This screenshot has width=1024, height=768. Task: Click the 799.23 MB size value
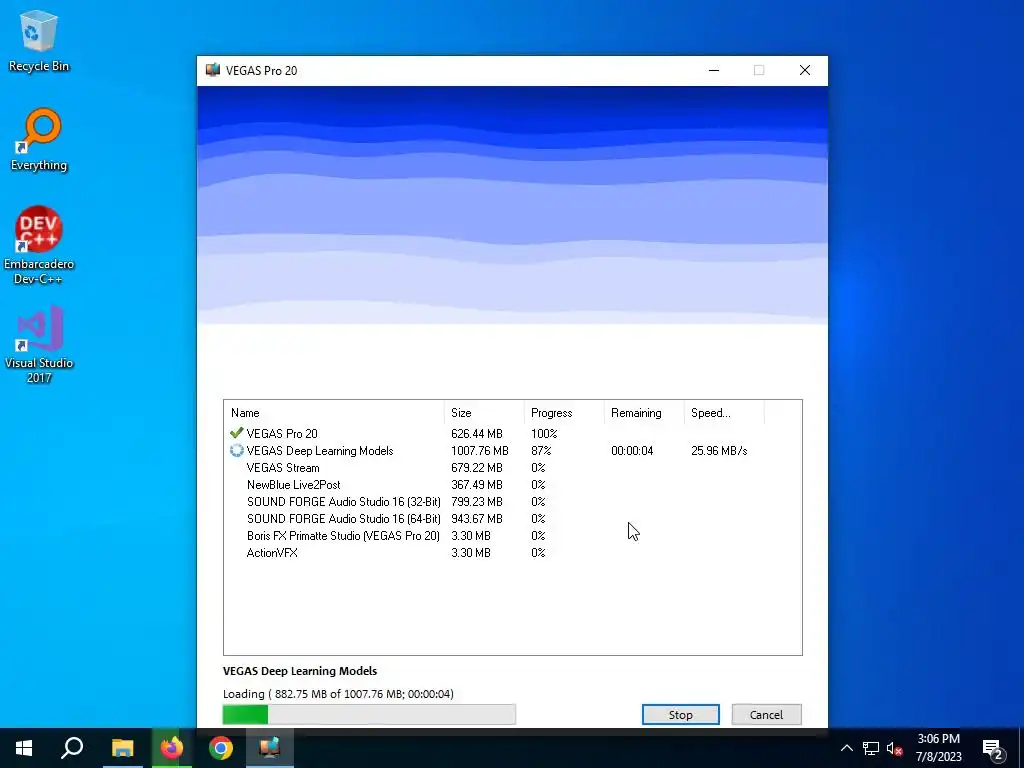pos(477,502)
